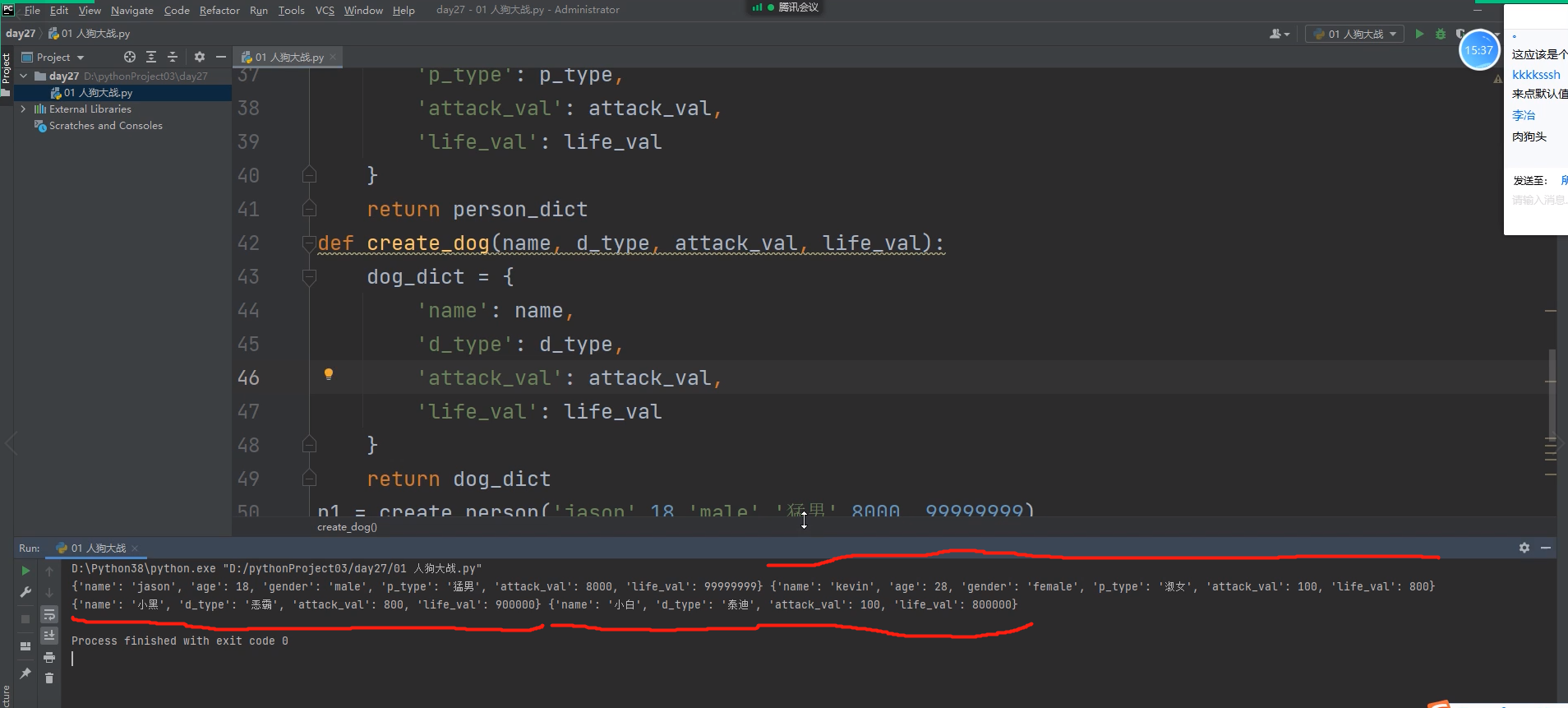The image size is (1568, 708).
Task: Toggle soft-wrap in the console
Action: pyautogui.click(x=49, y=615)
